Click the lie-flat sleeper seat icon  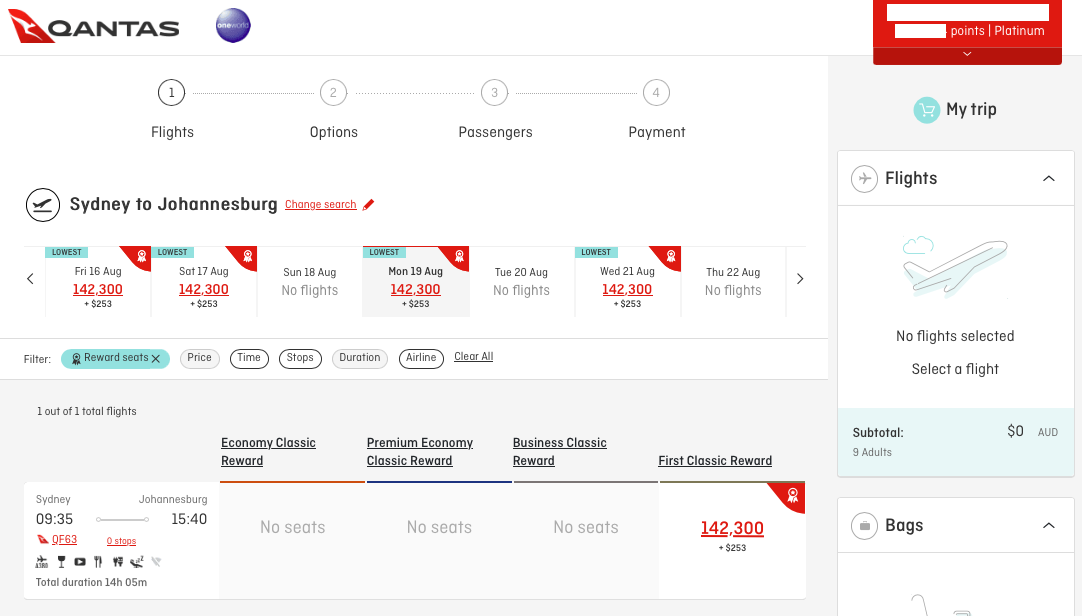[136, 561]
